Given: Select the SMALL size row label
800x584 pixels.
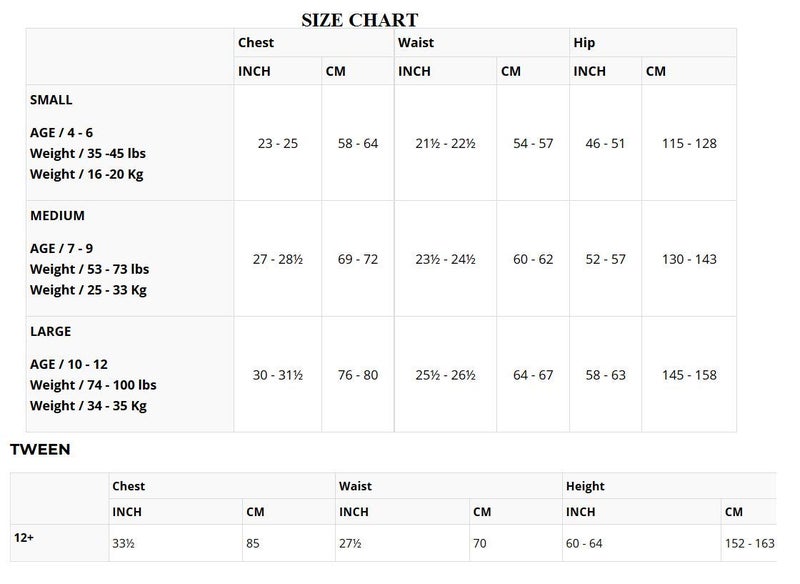Looking at the screenshot, I should (51, 100).
